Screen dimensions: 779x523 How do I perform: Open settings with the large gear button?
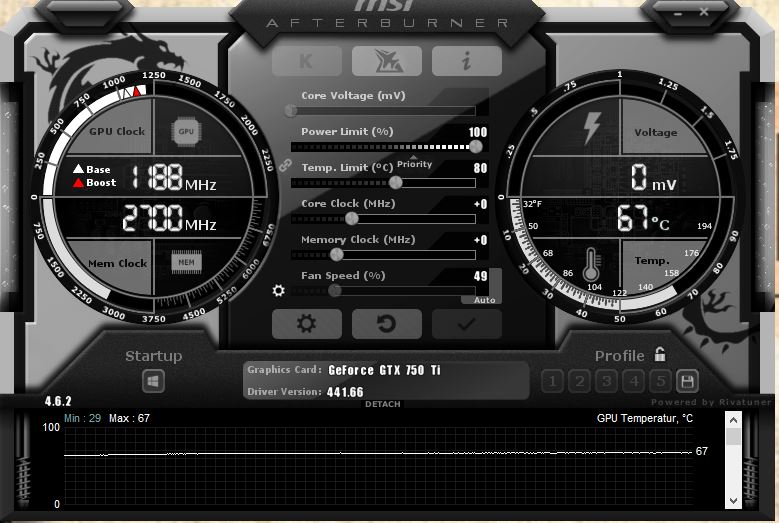click(307, 324)
